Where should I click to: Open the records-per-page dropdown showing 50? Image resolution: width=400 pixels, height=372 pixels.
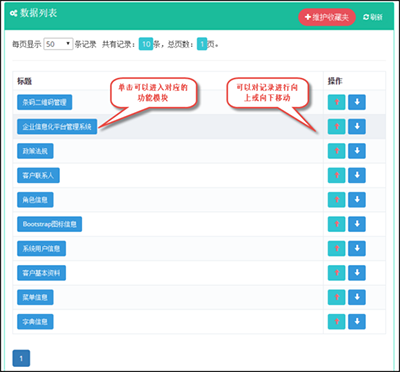(x=58, y=44)
